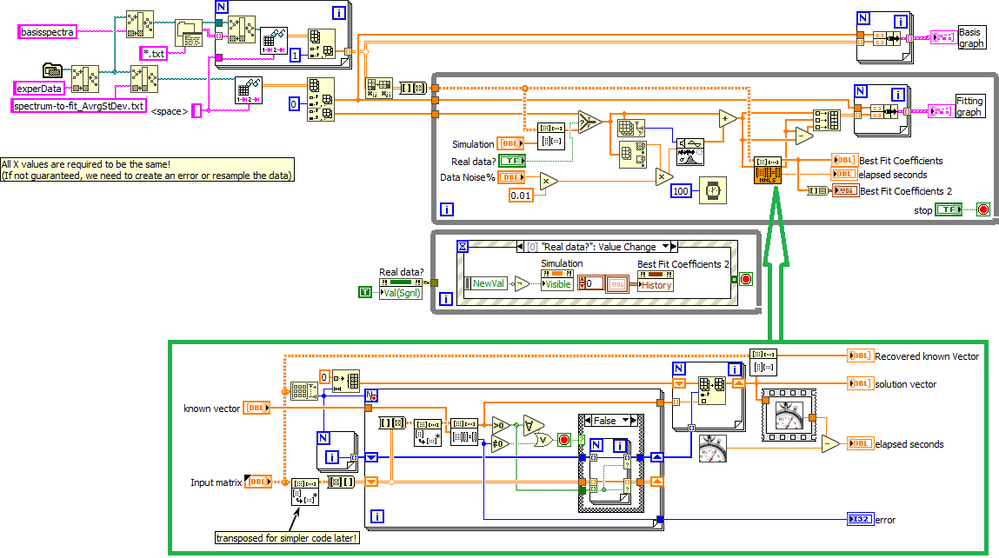This screenshot has width=999, height=558.
Task: Click the error I32 indicator terminal
Action: [860, 519]
